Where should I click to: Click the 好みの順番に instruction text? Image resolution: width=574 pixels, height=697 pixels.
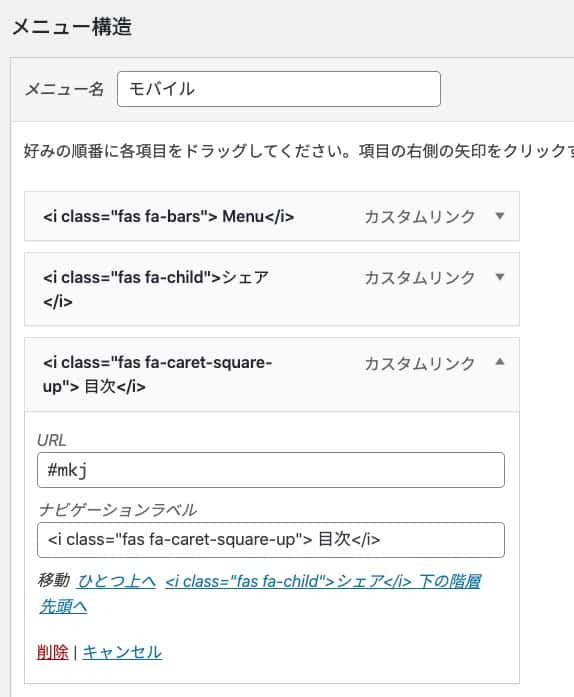pyautogui.click(x=298, y=151)
